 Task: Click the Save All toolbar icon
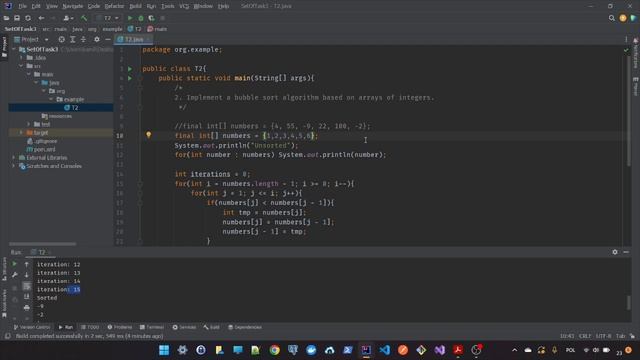coord(17,18)
